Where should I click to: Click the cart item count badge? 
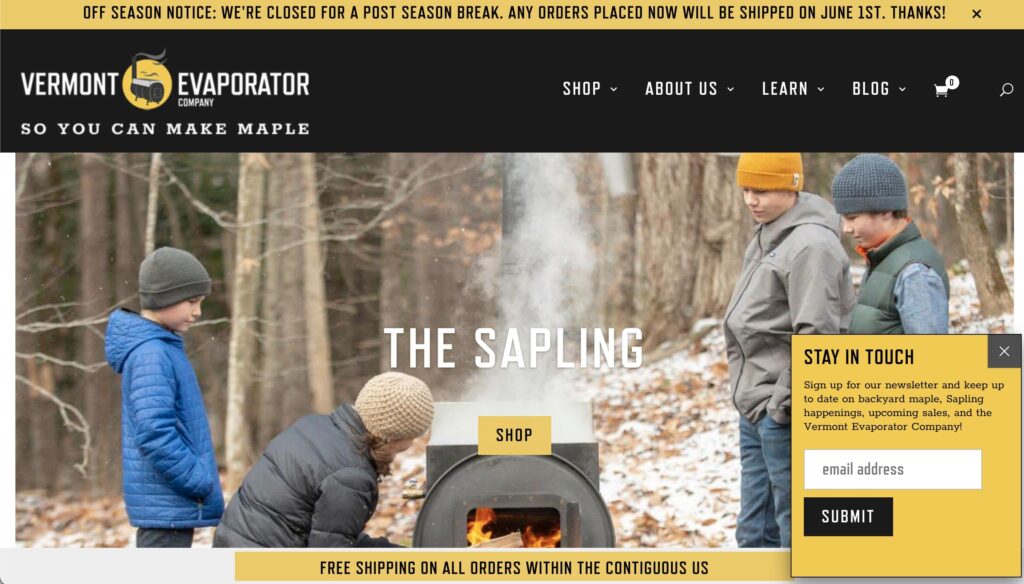click(x=952, y=82)
